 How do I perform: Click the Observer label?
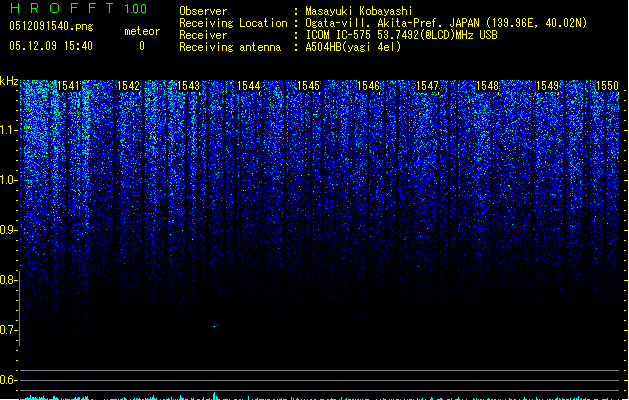coord(203,11)
